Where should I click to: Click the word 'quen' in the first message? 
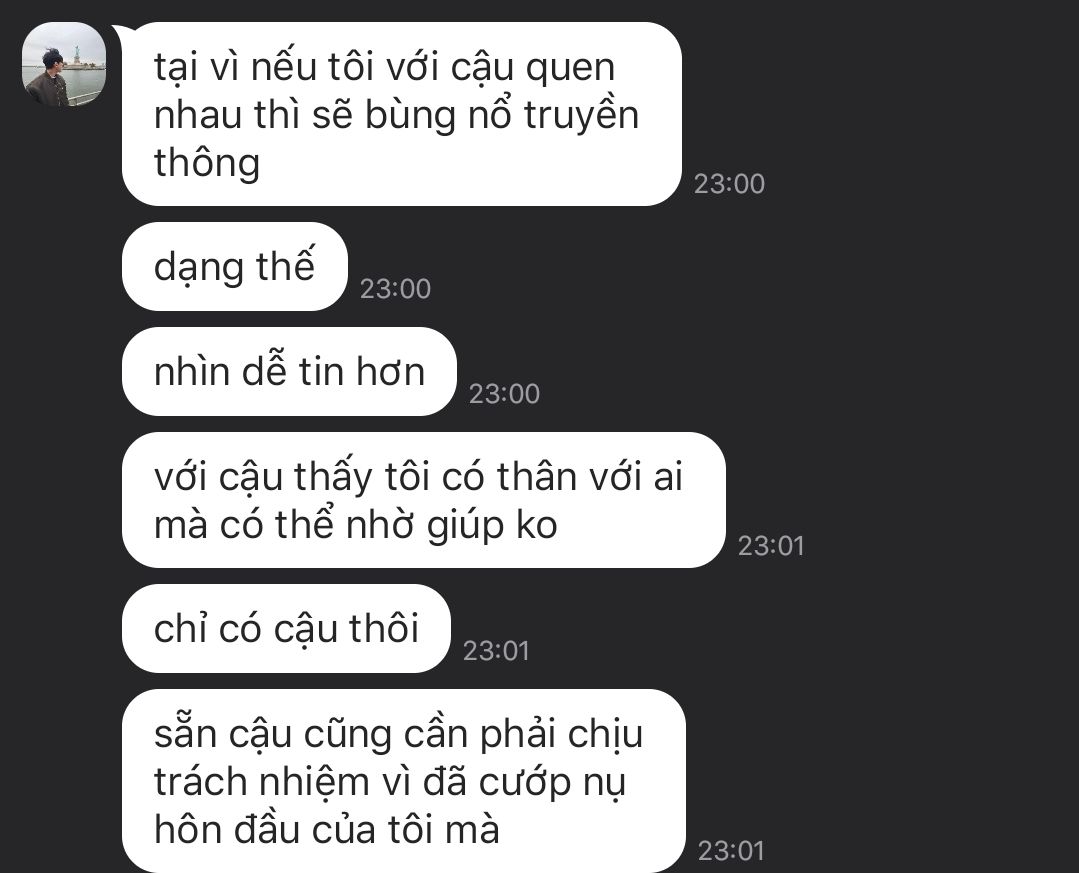point(570,68)
